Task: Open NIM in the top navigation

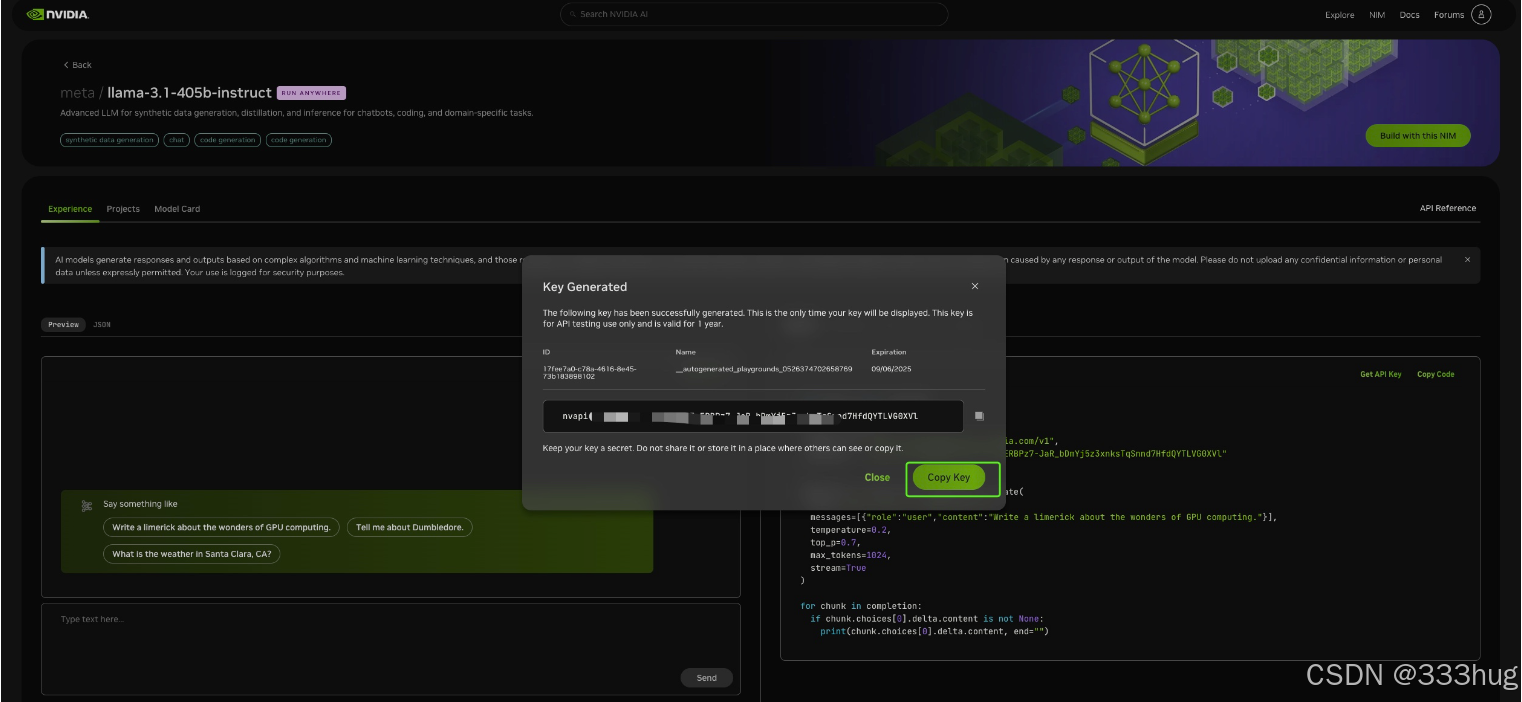Action: click(x=1377, y=15)
